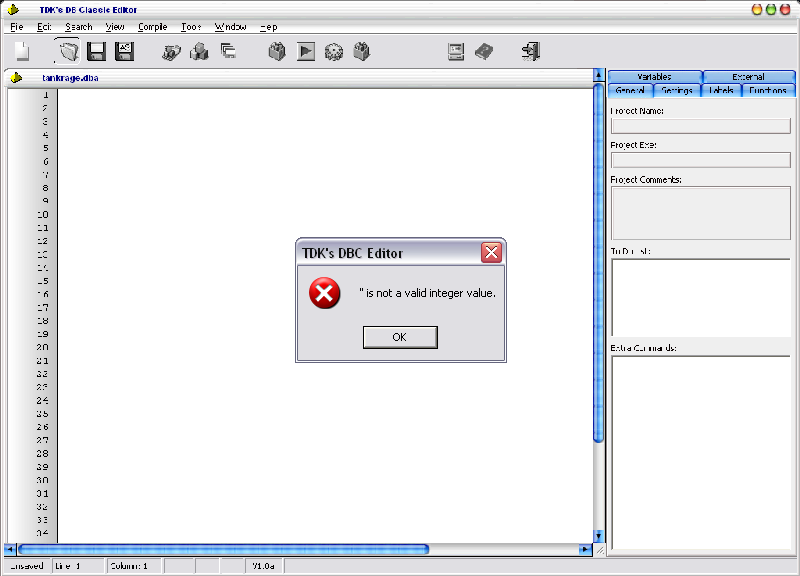Open help via the question mark book icon
The height and width of the screenshot is (576, 800).
click(x=484, y=52)
